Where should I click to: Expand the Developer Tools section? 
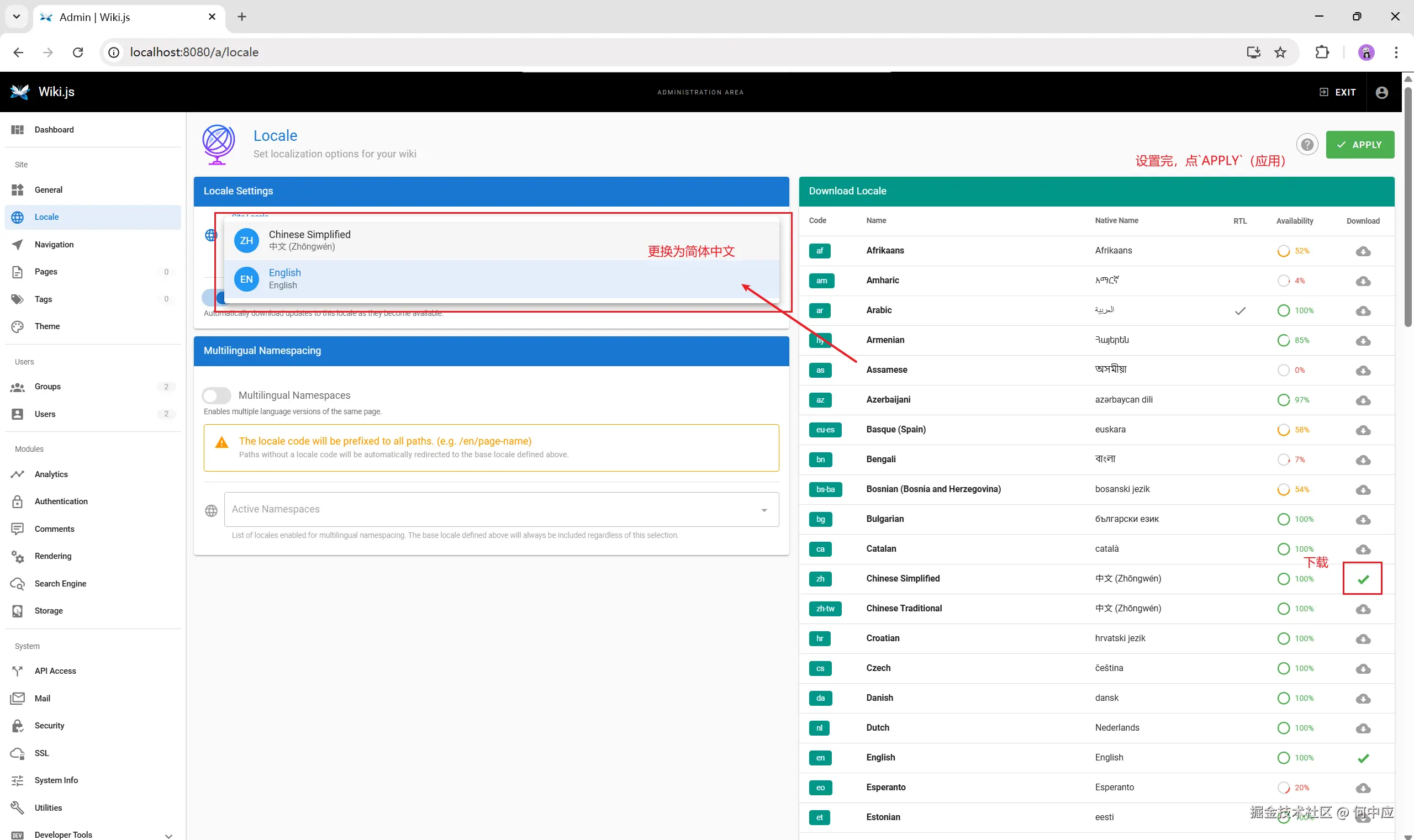coord(168,835)
